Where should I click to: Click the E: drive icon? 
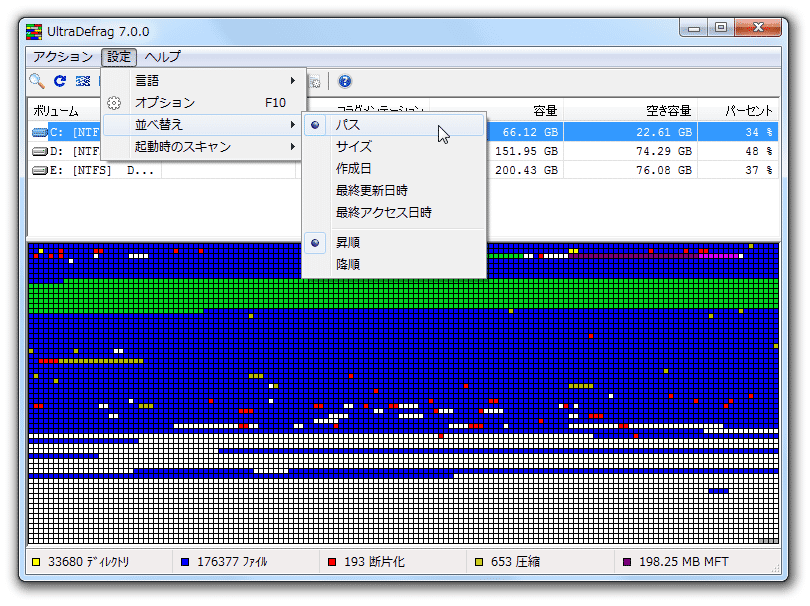[x=40, y=170]
